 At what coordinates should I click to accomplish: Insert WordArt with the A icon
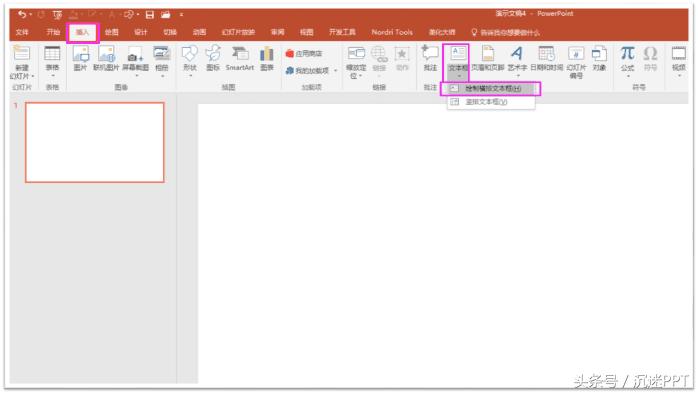coord(517,53)
